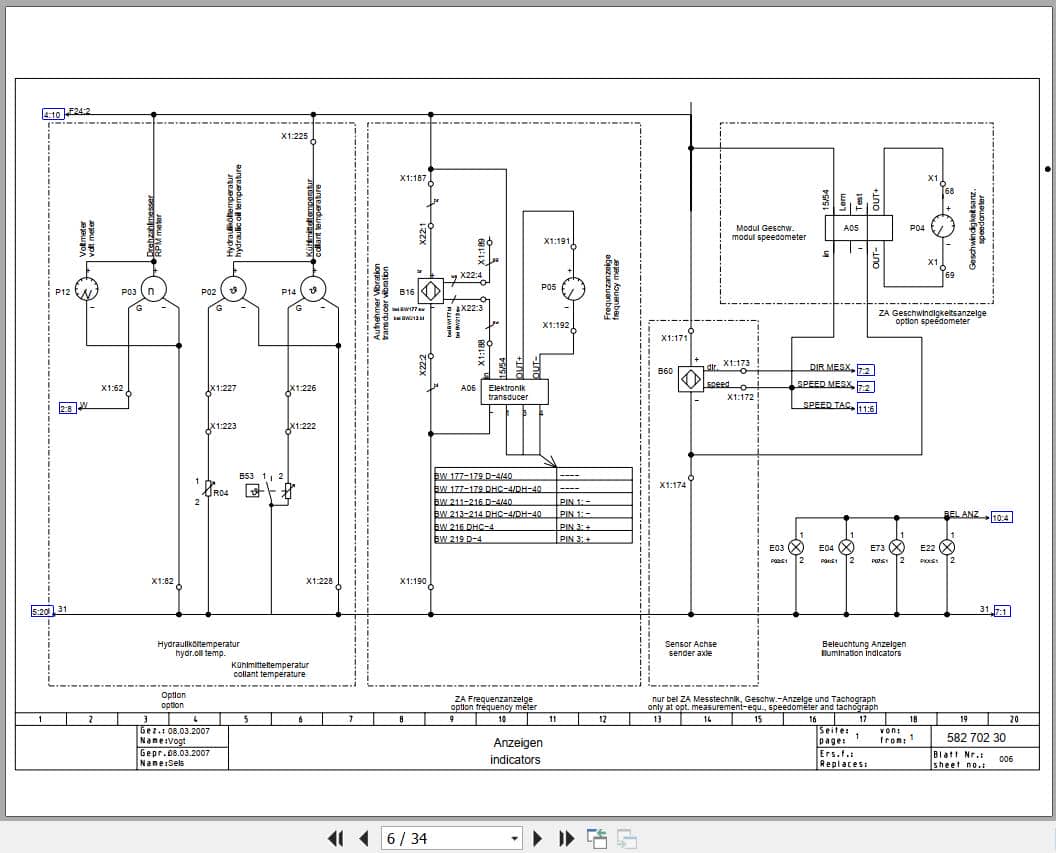The height and width of the screenshot is (853, 1056).
Task: Click the ZA Frequenzanzeige caption
Action: pos(494,703)
